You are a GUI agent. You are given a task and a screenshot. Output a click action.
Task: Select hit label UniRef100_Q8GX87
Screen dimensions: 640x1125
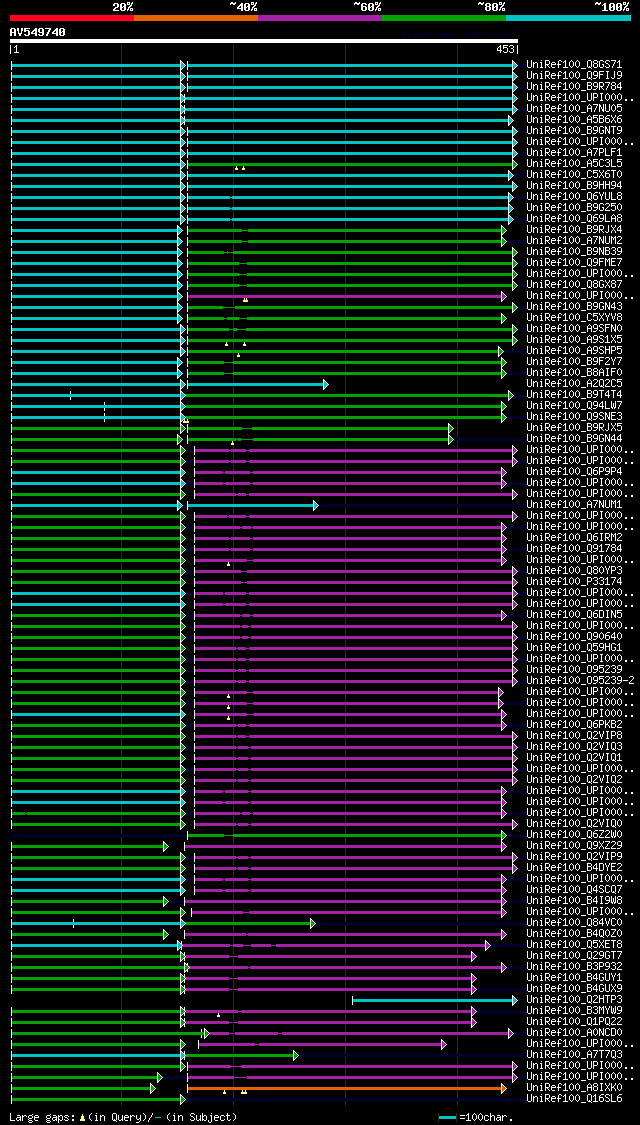point(574,284)
